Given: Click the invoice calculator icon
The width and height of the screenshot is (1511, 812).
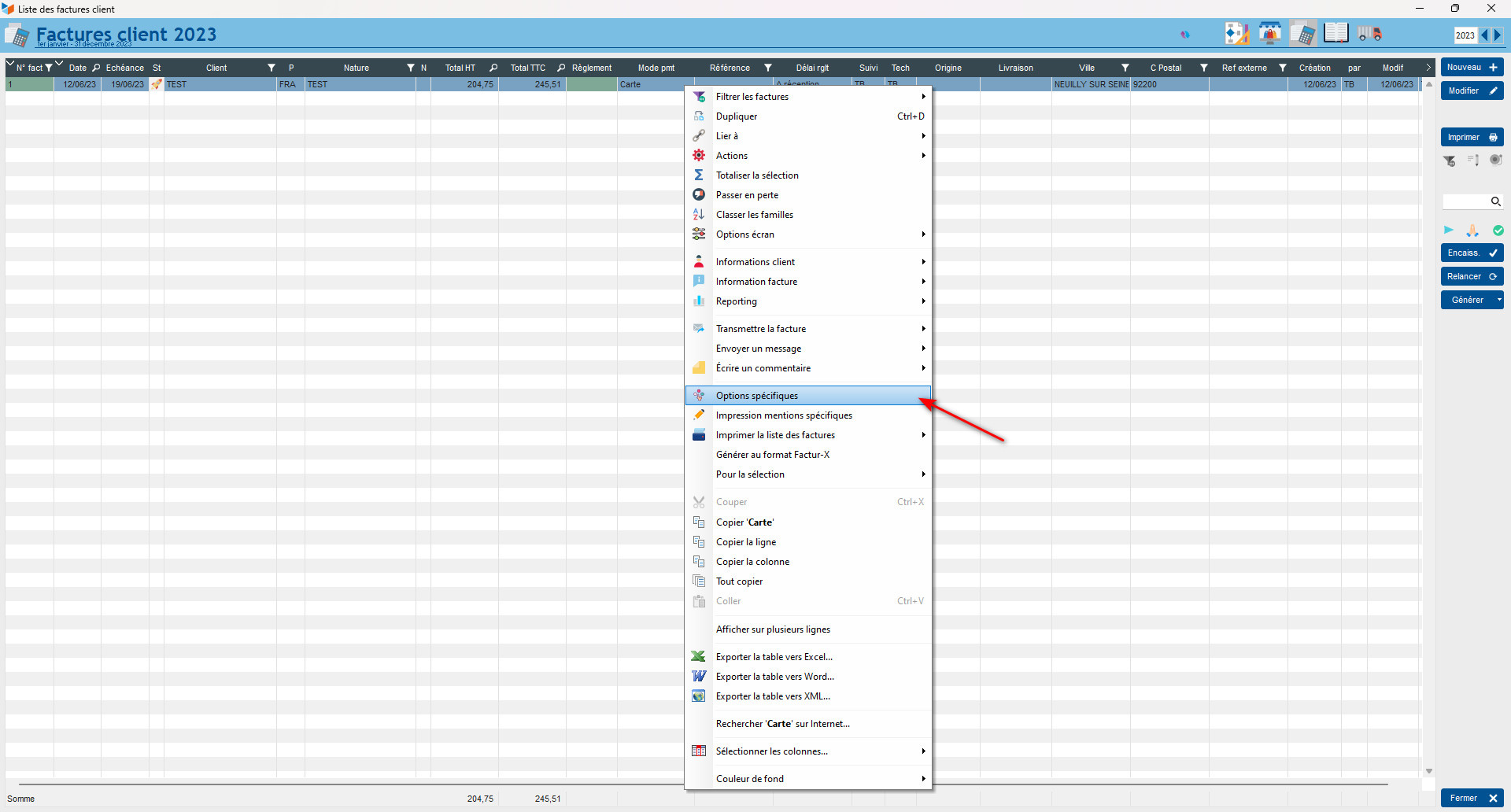Looking at the screenshot, I should (1302, 34).
